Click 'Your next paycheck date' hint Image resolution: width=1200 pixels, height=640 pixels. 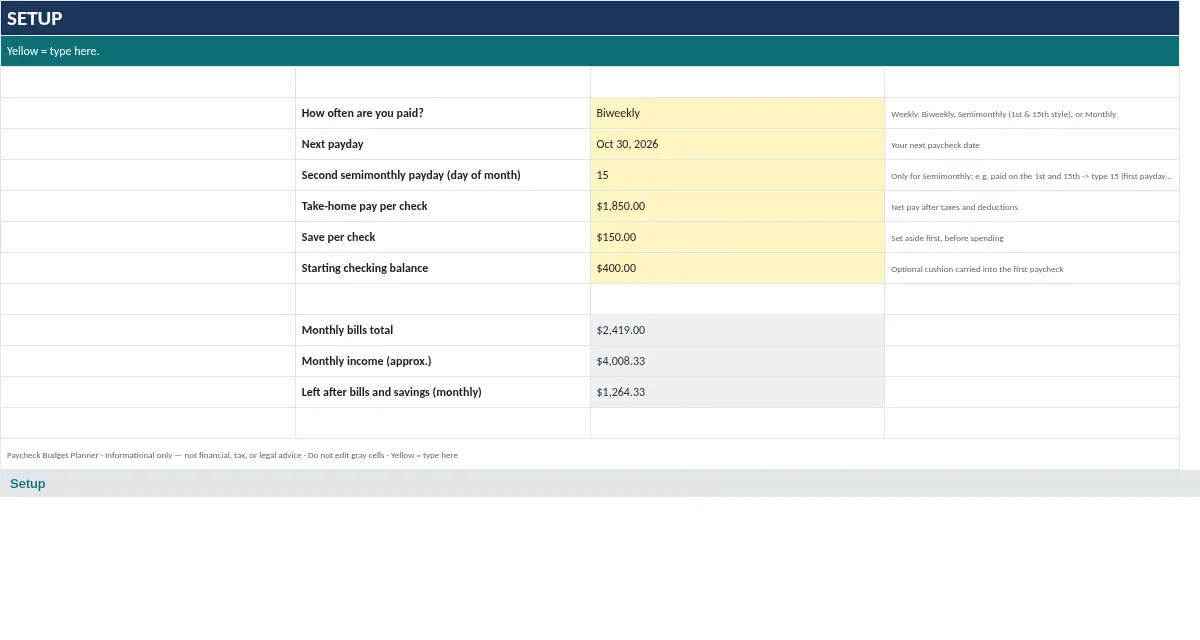coord(936,145)
